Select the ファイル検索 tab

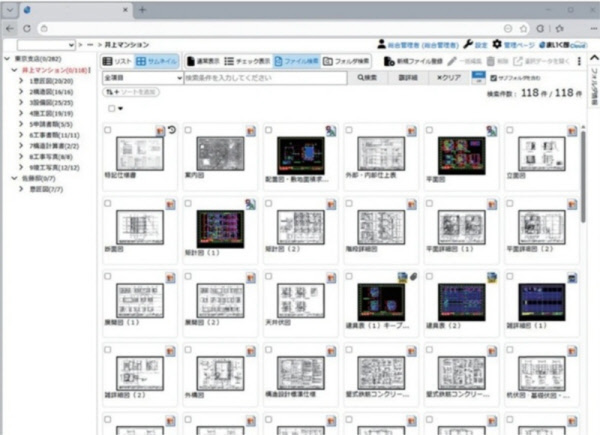297,61
